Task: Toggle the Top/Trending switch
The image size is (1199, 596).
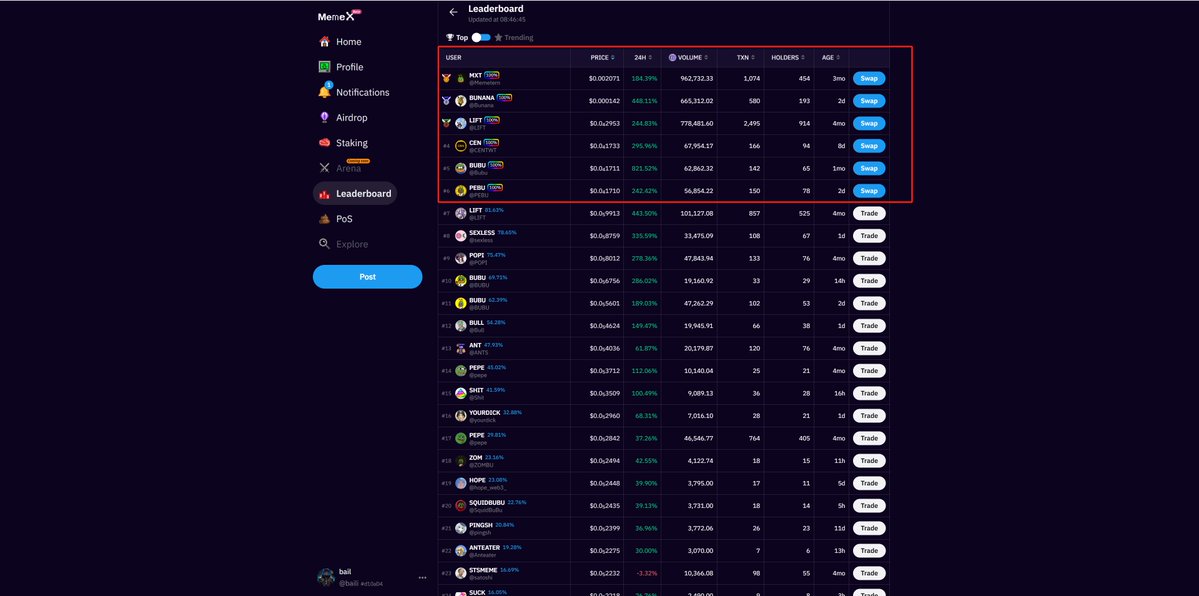Action: (481, 37)
